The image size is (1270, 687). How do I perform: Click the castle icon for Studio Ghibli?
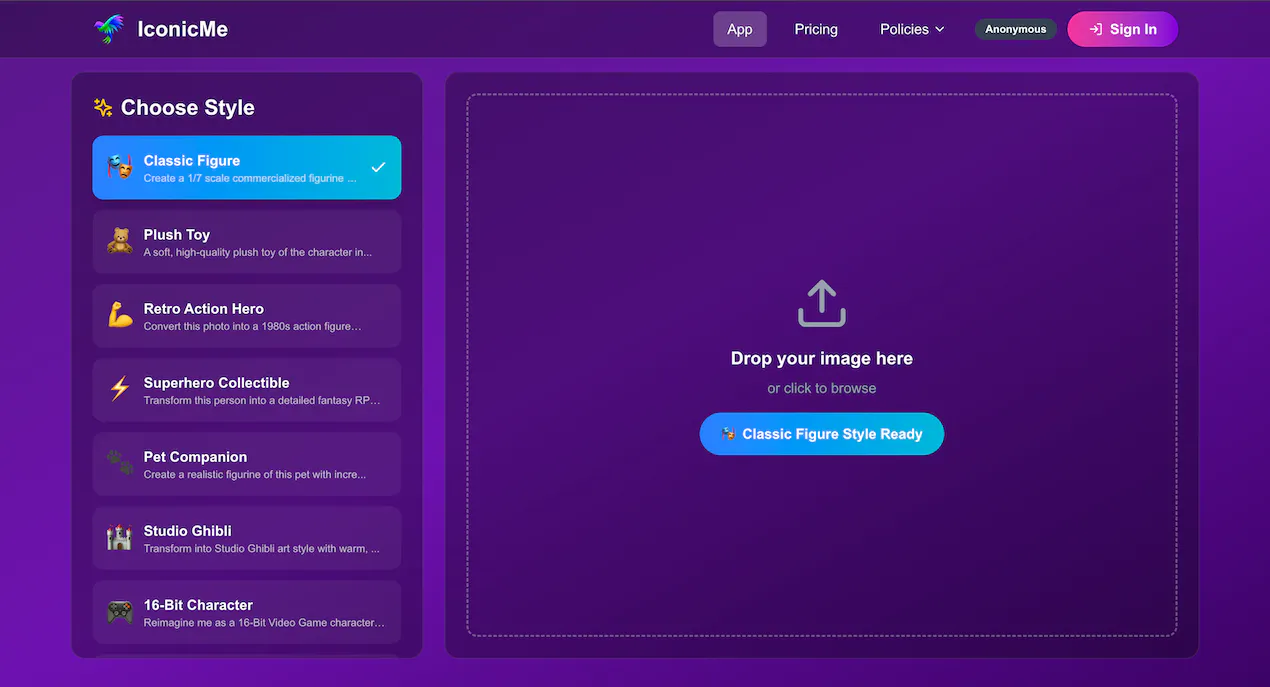[120, 537]
